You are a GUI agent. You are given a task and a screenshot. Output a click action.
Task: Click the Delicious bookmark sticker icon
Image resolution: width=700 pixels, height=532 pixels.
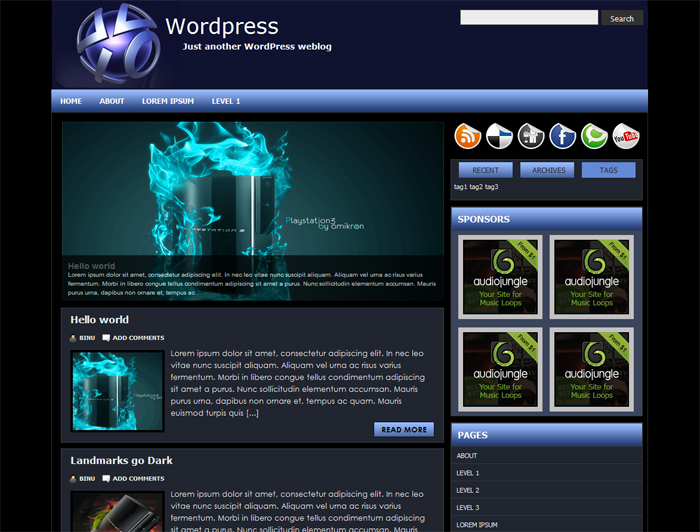coord(499,136)
